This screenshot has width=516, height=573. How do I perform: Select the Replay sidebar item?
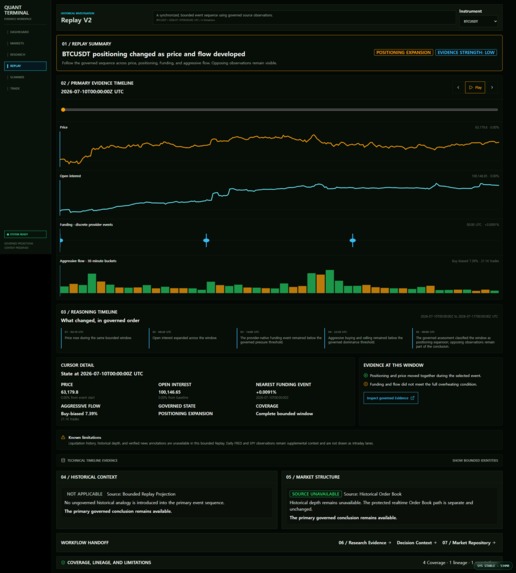[x=25, y=66]
